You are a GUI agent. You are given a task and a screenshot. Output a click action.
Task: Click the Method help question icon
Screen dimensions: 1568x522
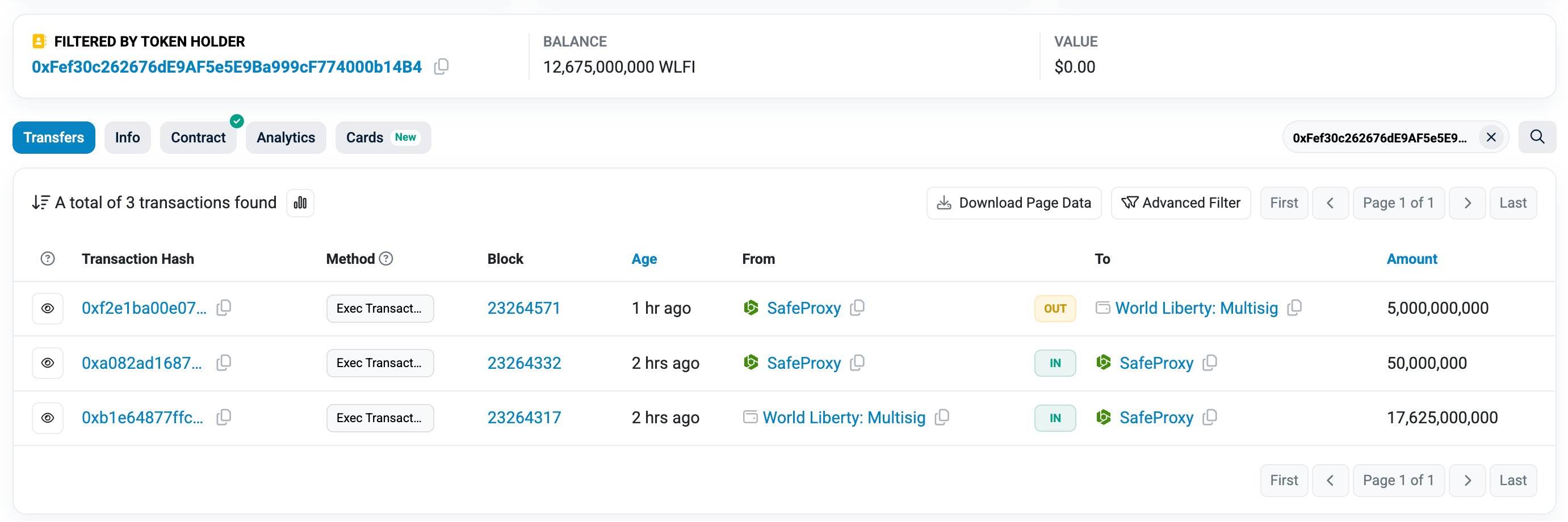pyautogui.click(x=386, y=259)
